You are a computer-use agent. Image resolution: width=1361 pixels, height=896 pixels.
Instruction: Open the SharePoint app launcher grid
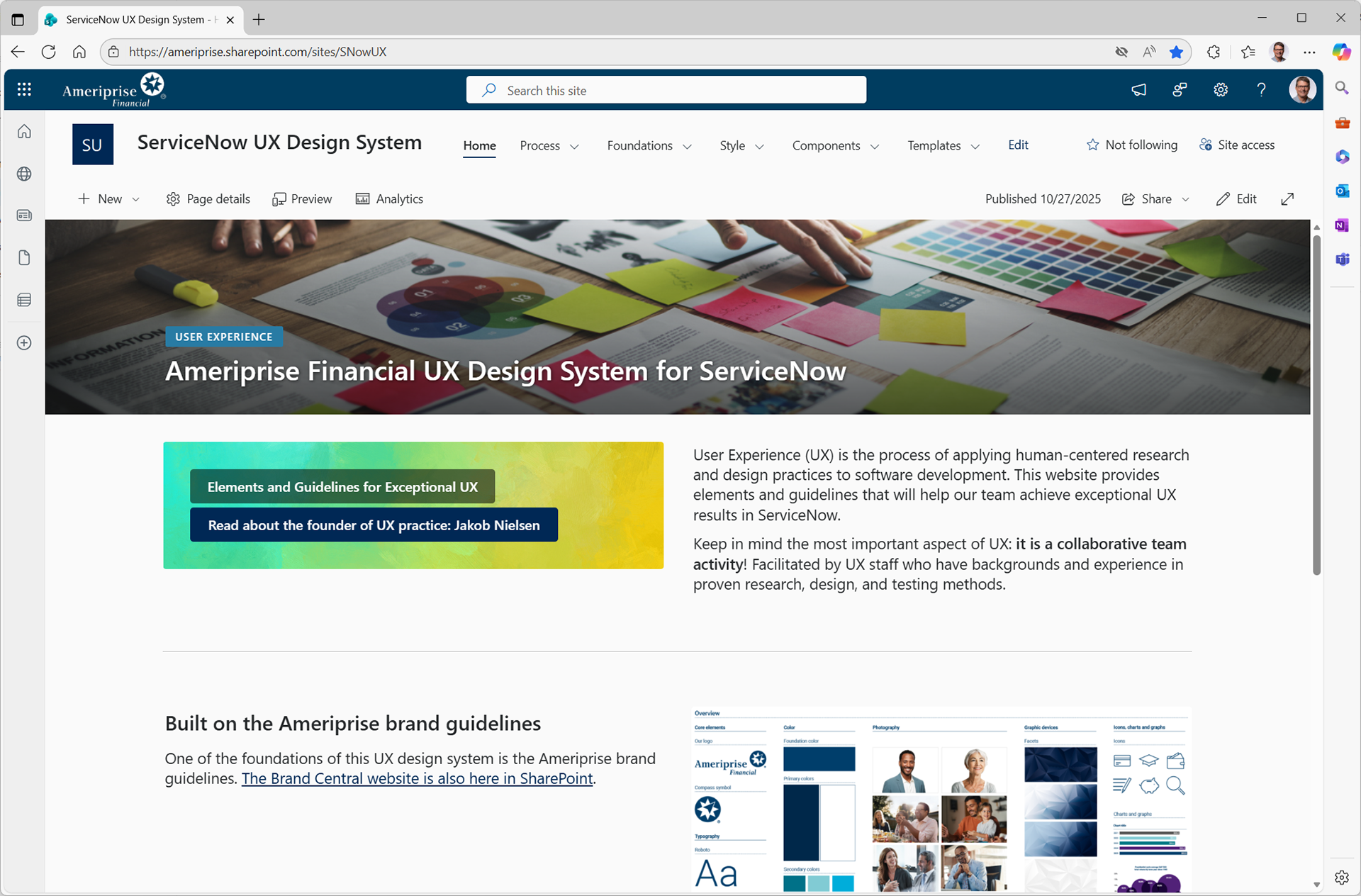pyautogui.click(x=24, y=89)
